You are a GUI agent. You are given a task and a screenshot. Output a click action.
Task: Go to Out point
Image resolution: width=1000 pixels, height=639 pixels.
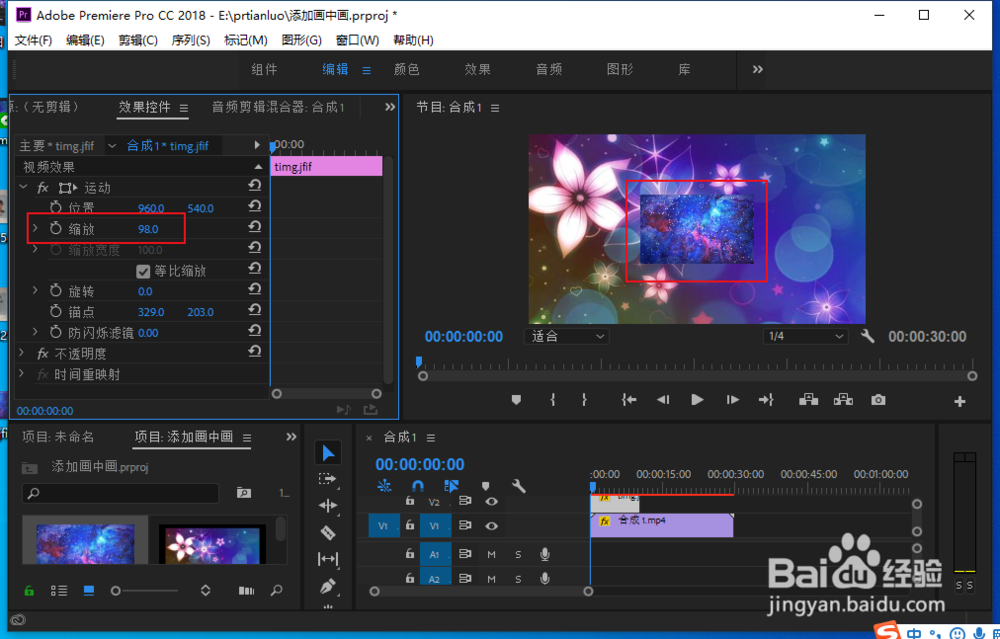[766, 400]
